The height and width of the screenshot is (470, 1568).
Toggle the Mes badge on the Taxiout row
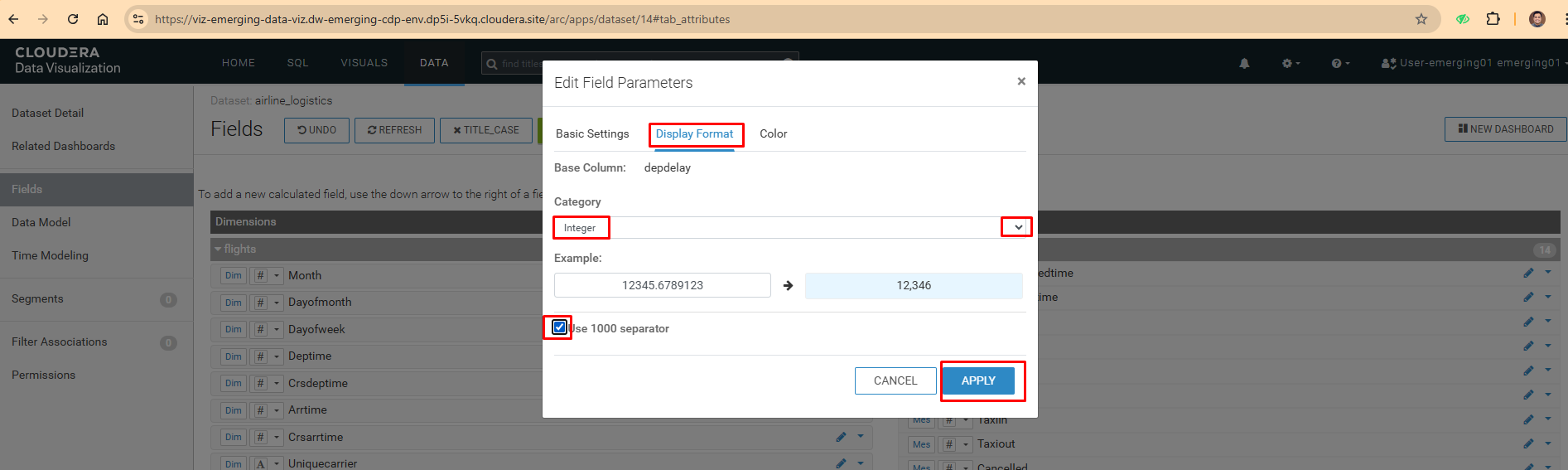921,444
